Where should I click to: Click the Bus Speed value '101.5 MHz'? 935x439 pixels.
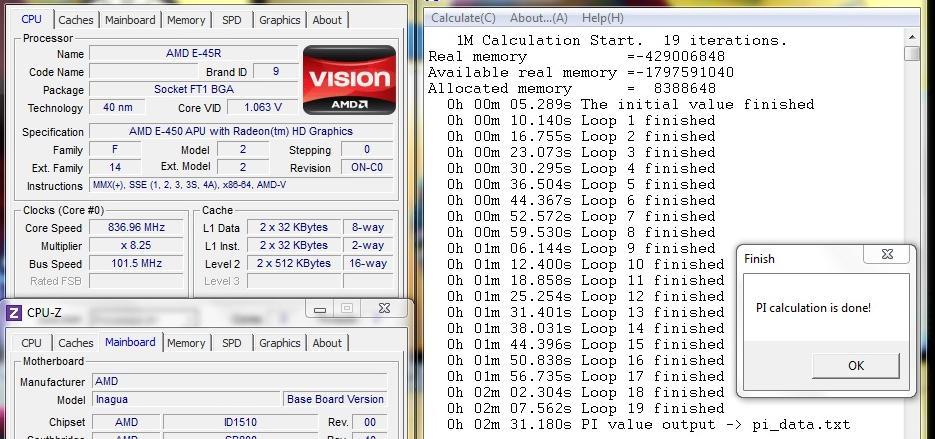[x=137, y=263]
